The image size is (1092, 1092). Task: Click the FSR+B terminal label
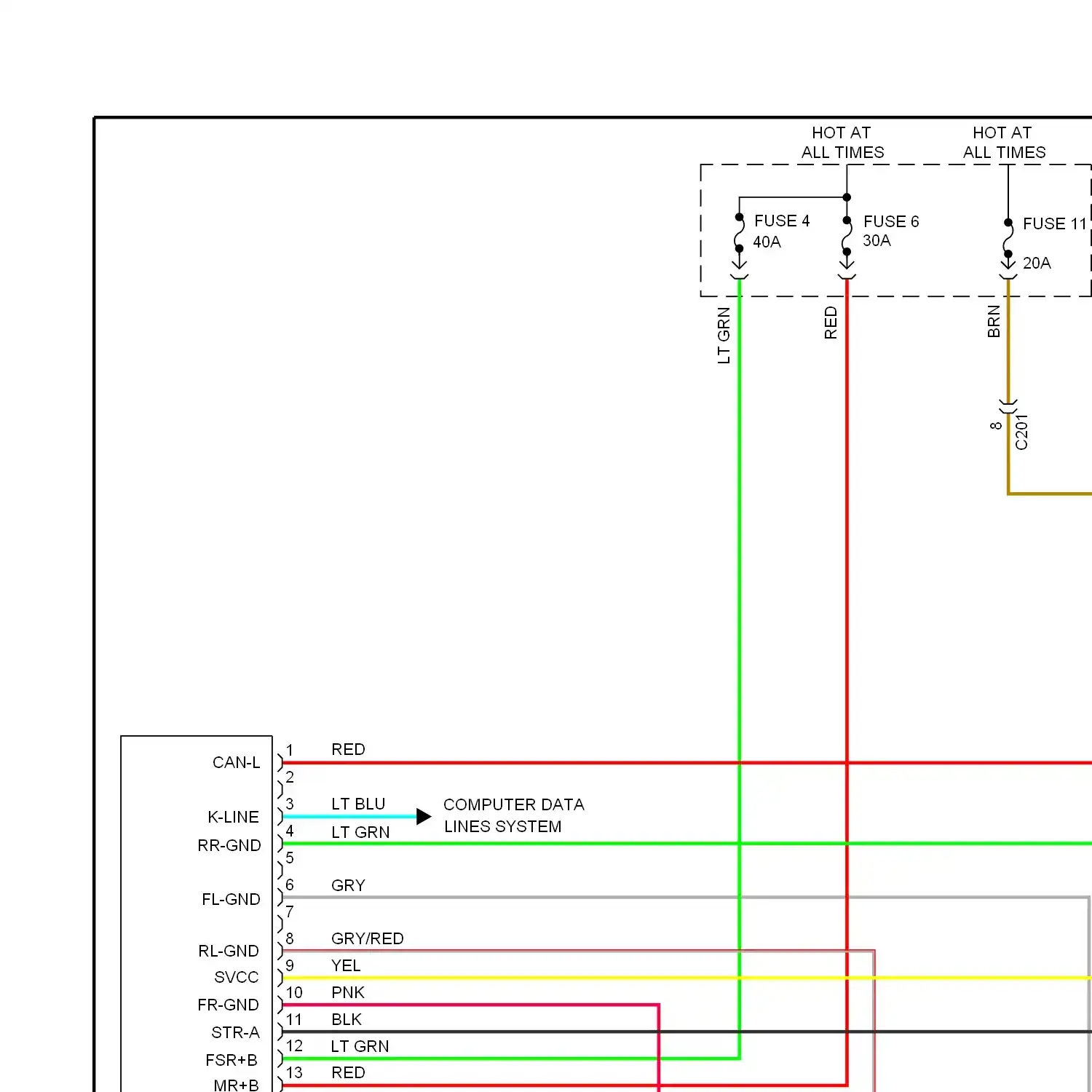[232, 1060]
